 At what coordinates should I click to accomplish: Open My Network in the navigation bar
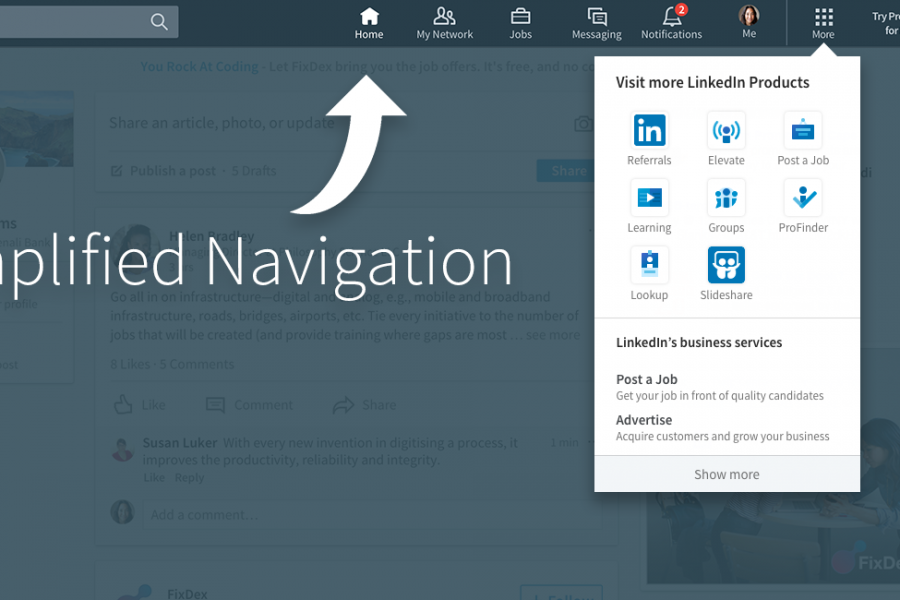445,24
